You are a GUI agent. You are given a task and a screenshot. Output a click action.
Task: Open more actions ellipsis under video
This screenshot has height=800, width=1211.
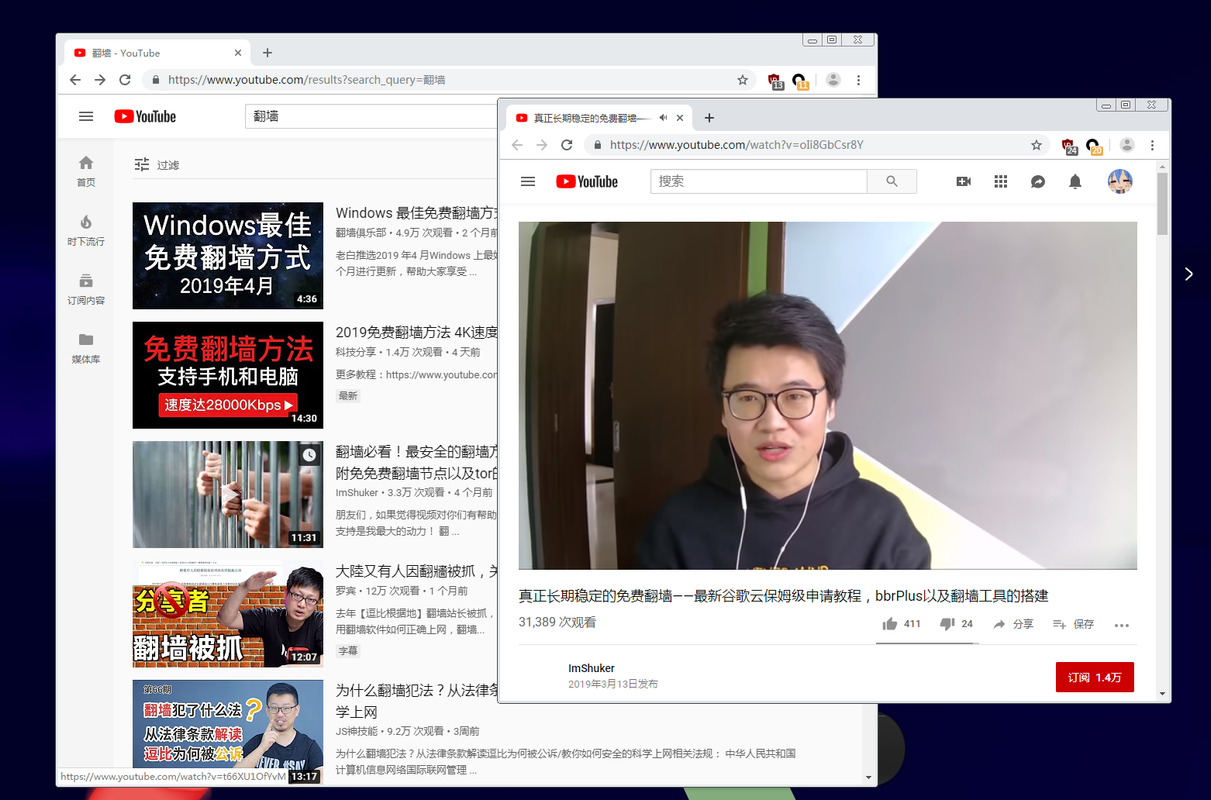[1121, 625]
